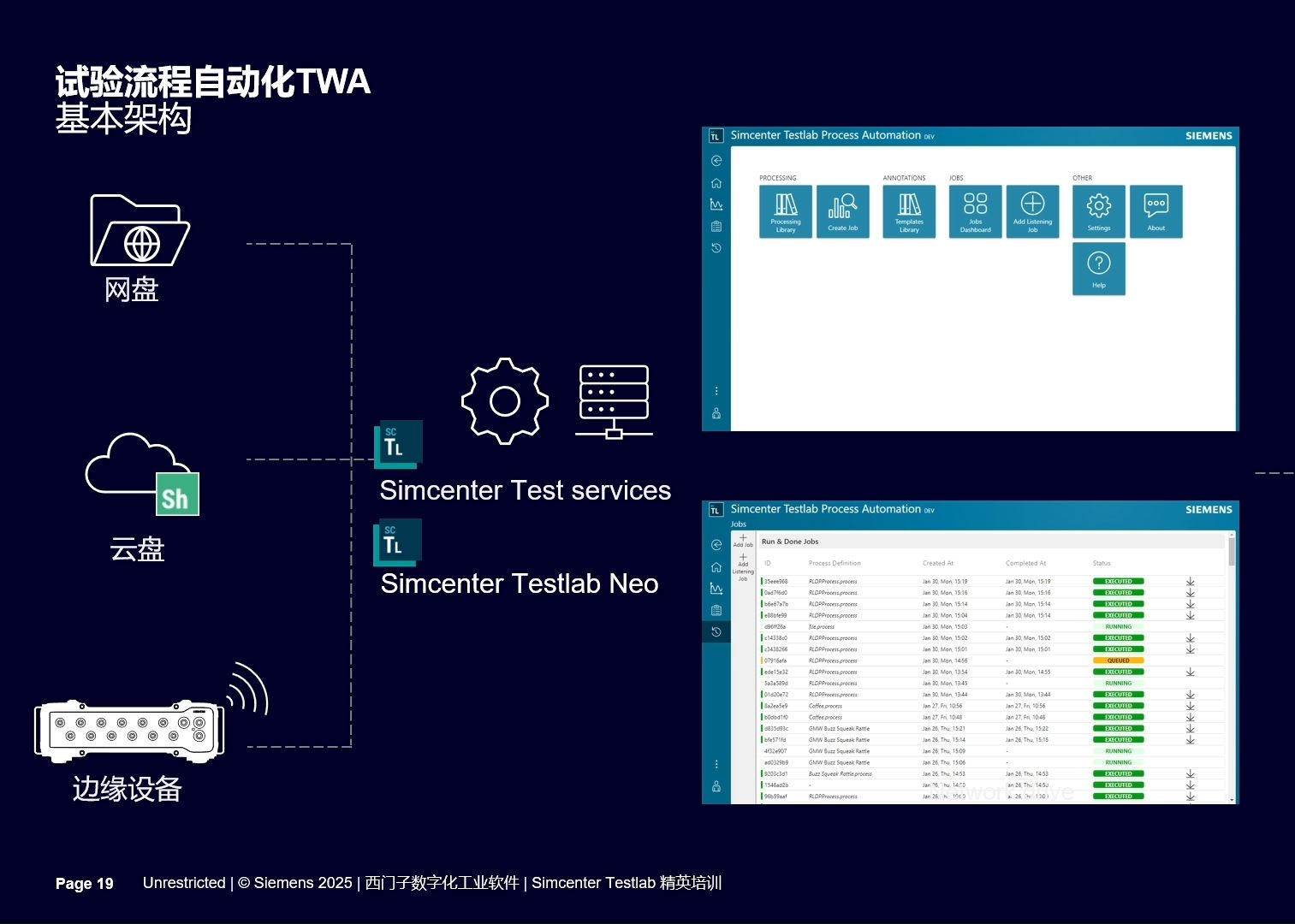
Task: Click the Add Listening Job tile
Action: point(1032,211)
